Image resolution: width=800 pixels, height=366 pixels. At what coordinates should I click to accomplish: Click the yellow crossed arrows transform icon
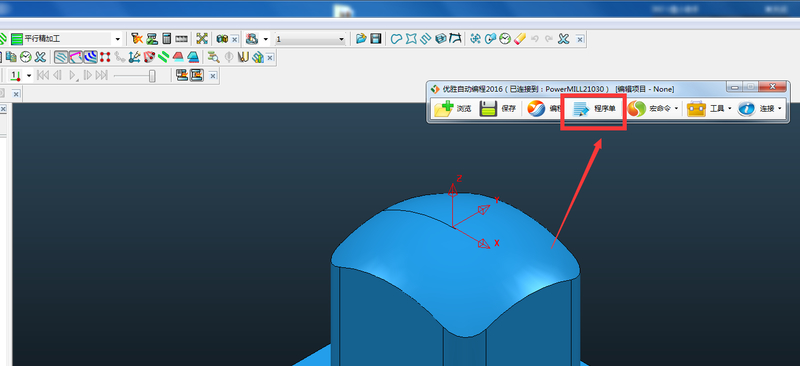pyautogui.click(x=202, y=38)
